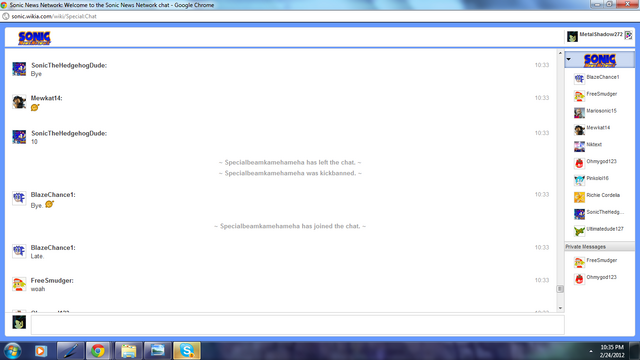Open Skype from the taskbar
Image resolution: width=640 pixels, height=360 pixels.
(x=187, y=351)
